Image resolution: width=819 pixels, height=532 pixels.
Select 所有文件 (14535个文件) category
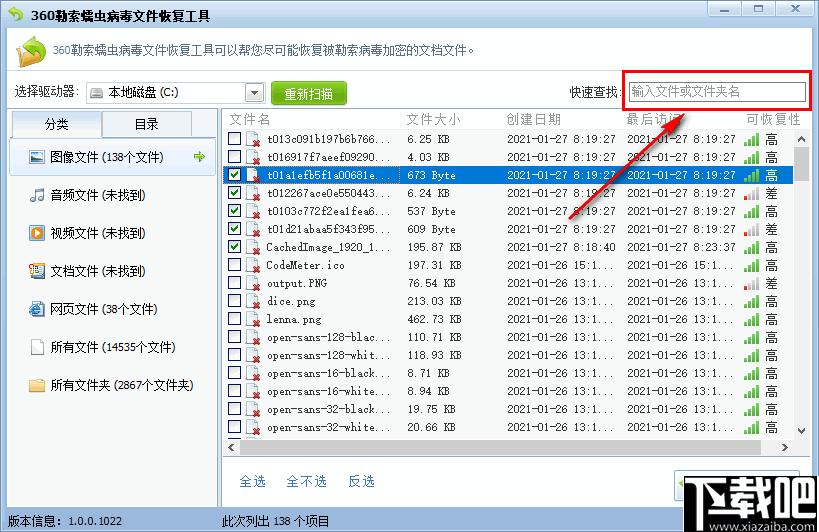[113, 347]
